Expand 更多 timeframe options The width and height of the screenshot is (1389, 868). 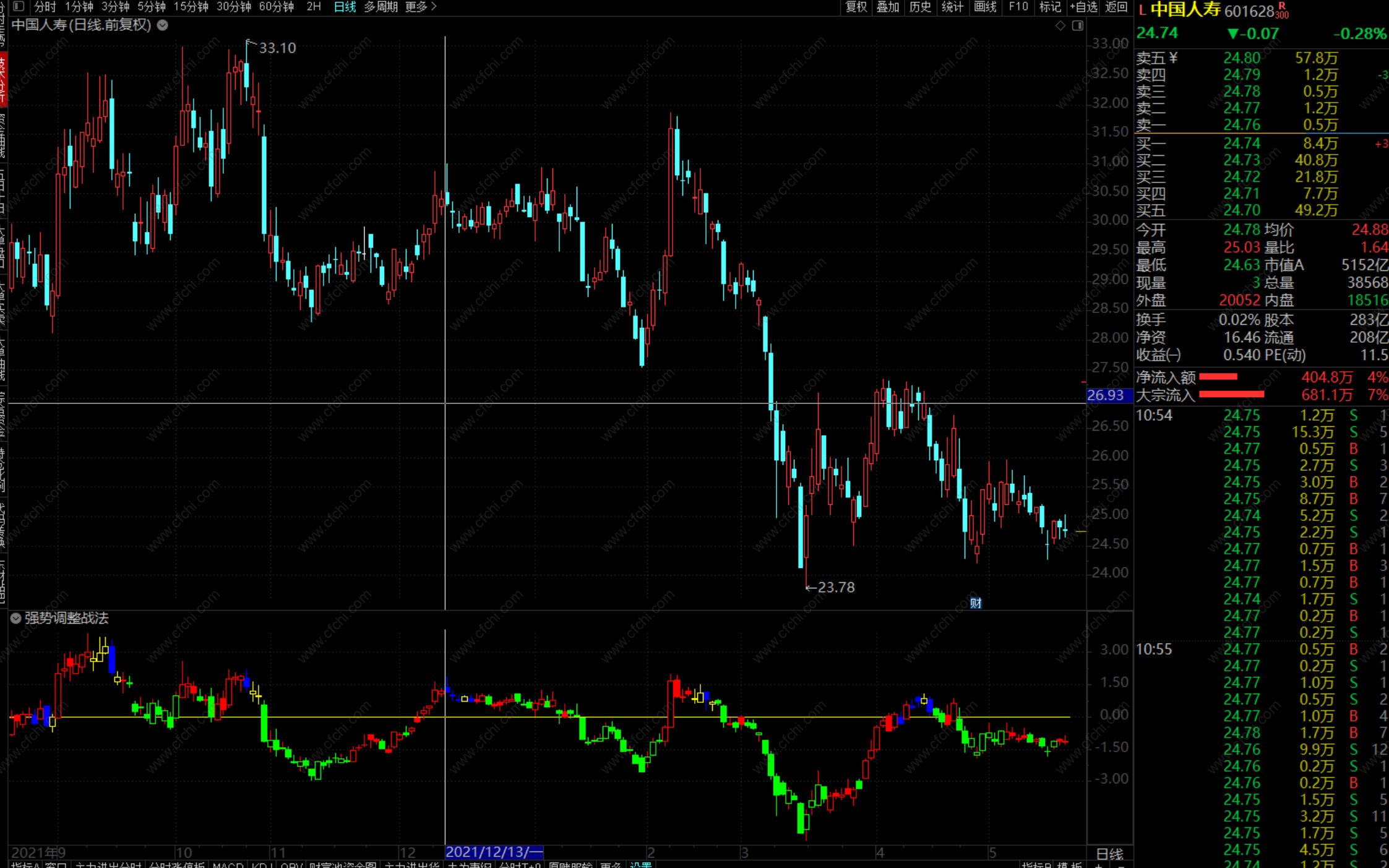click(x=421, y=6)
